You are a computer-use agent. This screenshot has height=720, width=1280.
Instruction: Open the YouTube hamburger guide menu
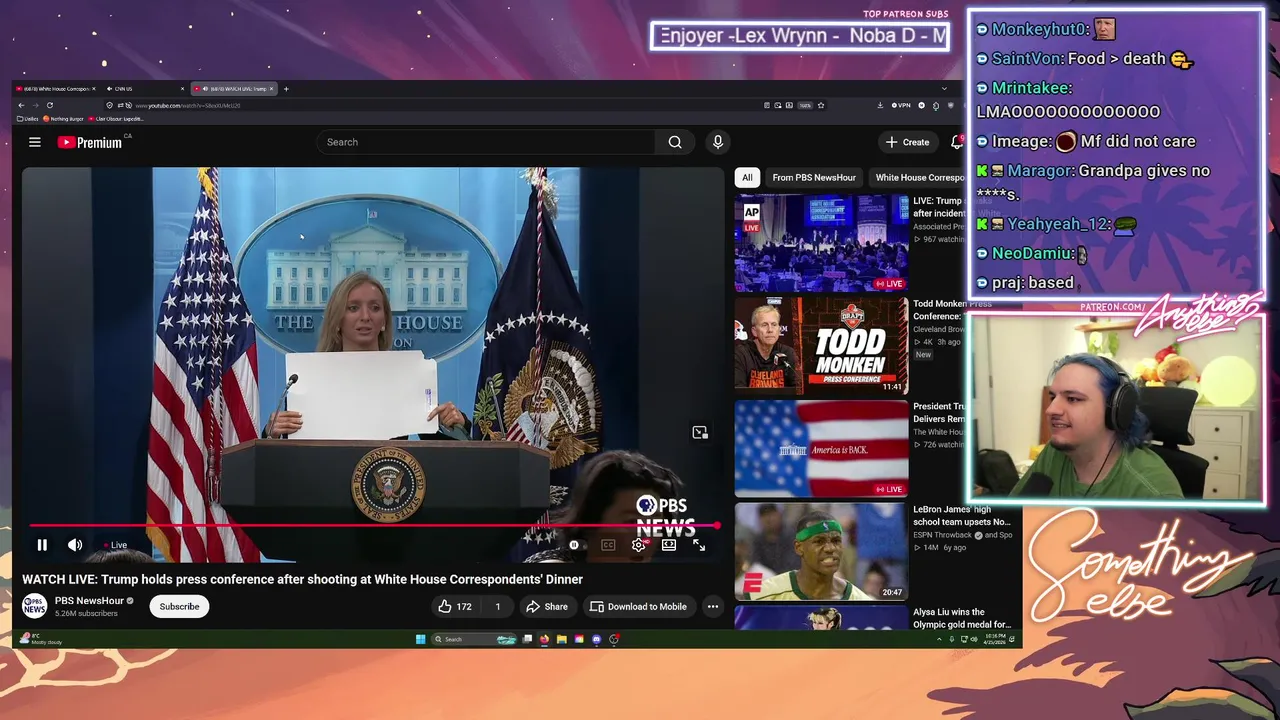pos(35,142)
